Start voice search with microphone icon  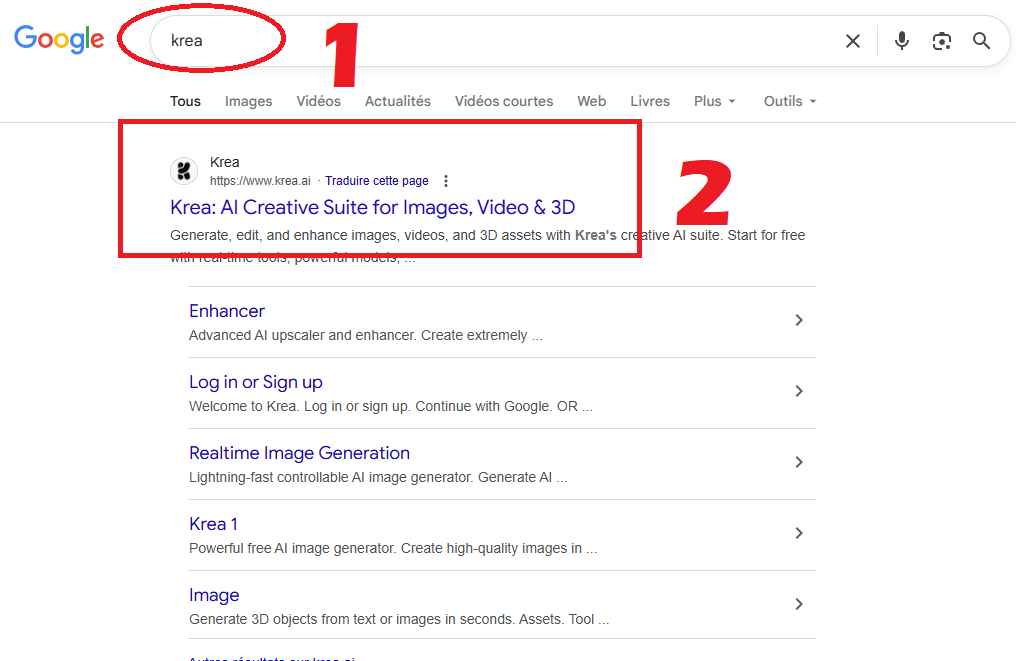[902, 41]
